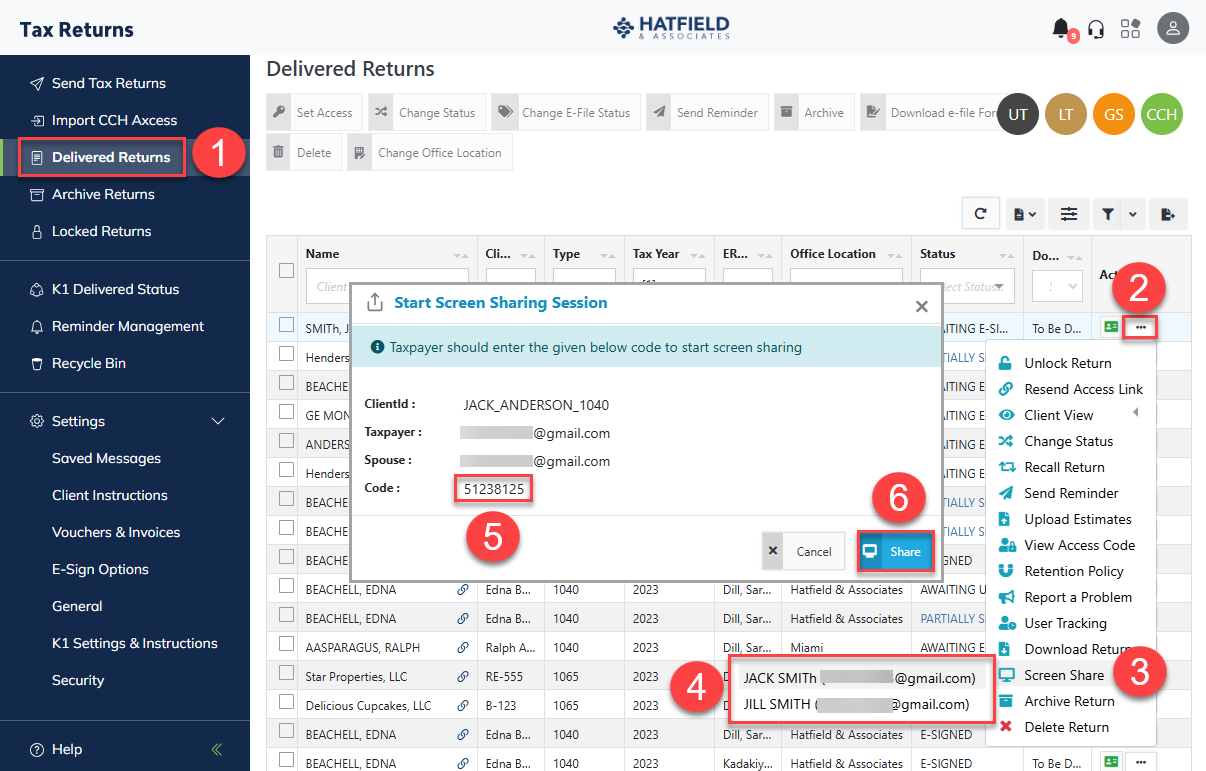This screenshot has height=771, width=1206.
Task: Open the notifications bell icon
Action: click(x=1061, y=28)
